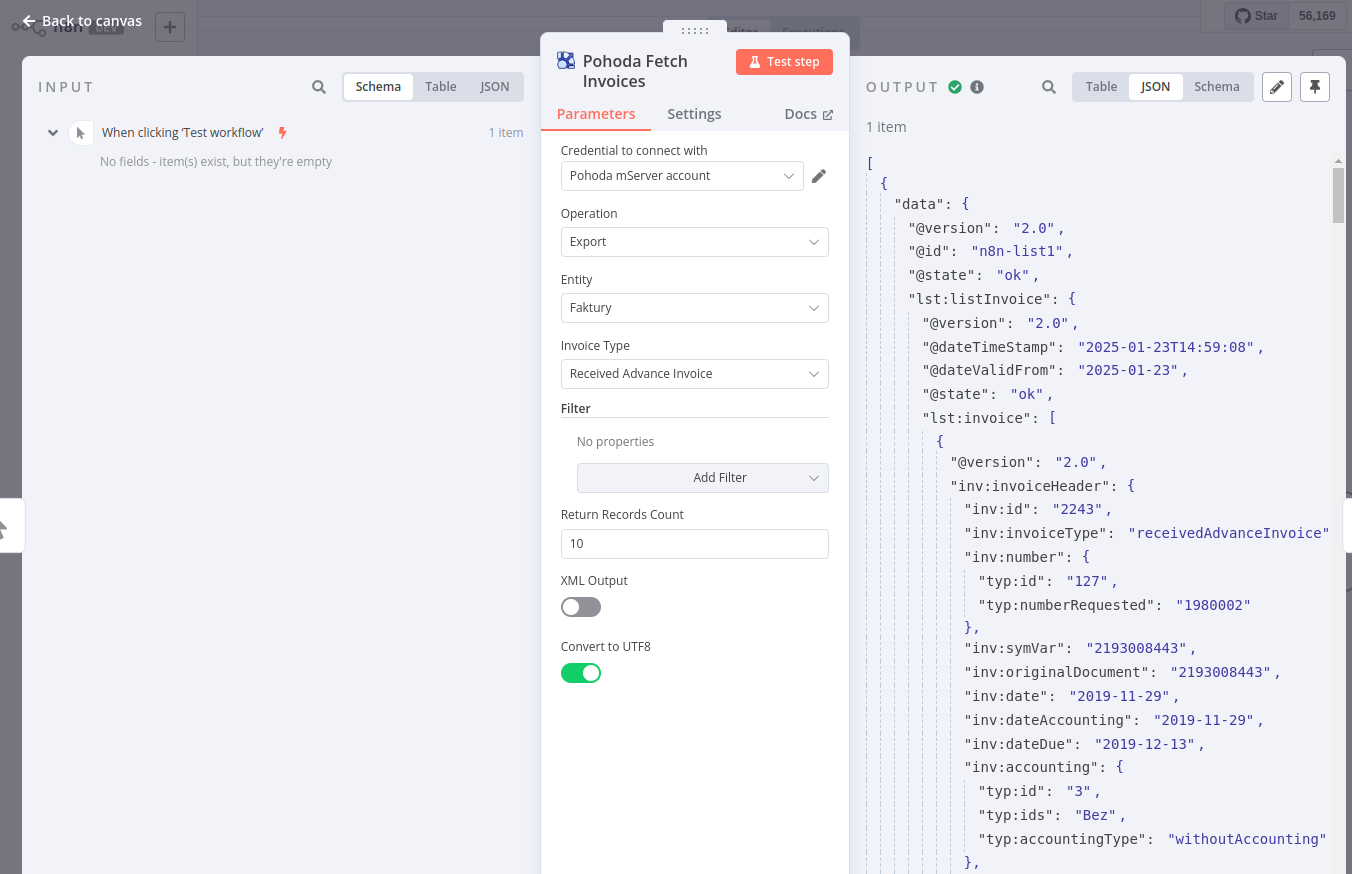Click the Pohoda node icon in header
The width and height of the screenshot is (1352, 874).
click(566, 61)
